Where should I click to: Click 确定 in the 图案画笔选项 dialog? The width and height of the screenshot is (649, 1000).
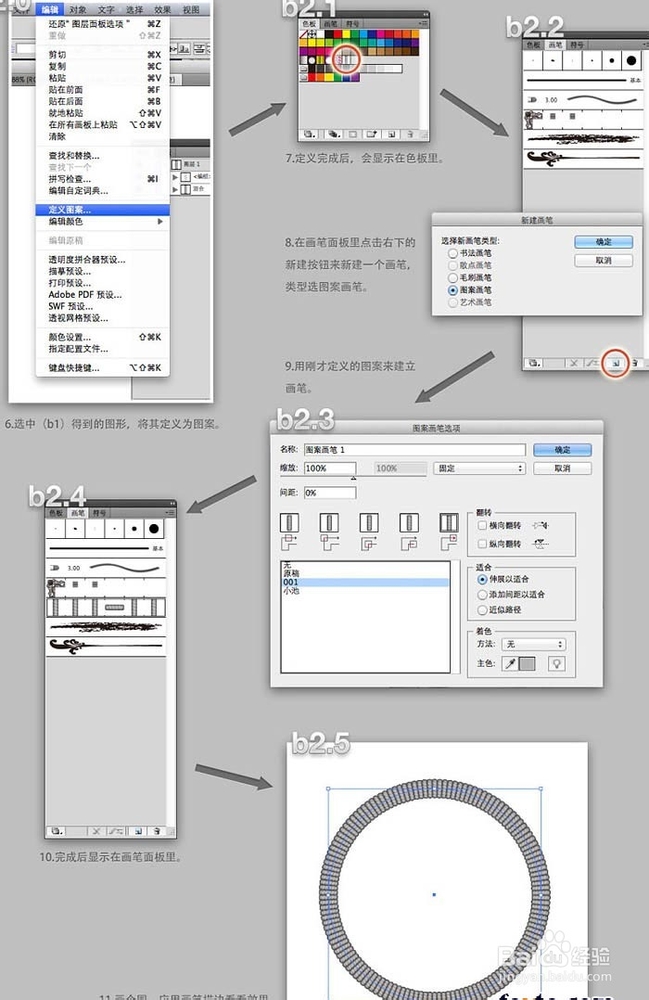pos(562,450)
